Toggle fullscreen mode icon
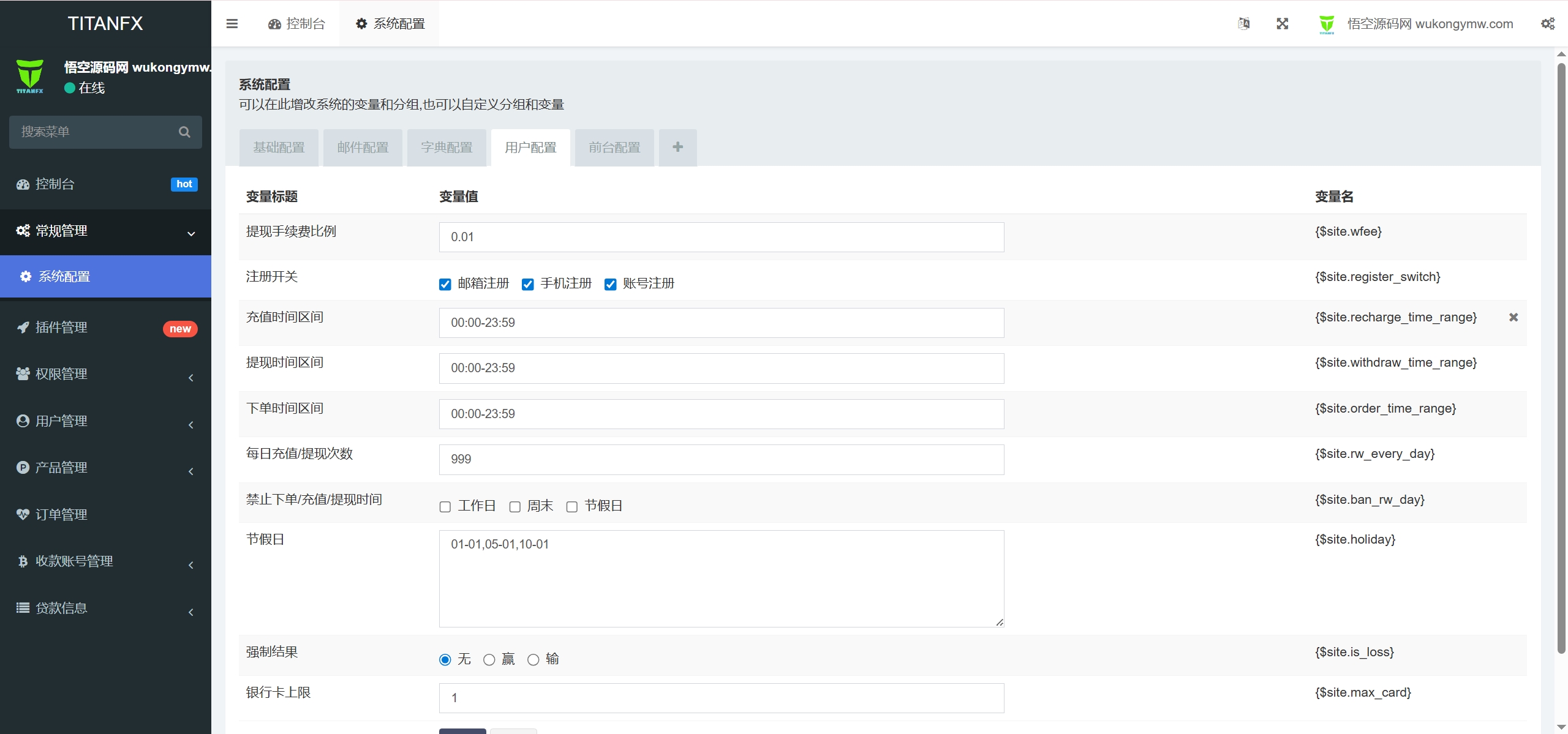 (1282, 24)
